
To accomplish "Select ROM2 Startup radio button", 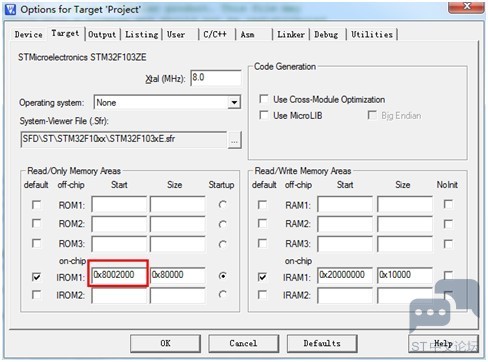I will click(223, 224).
